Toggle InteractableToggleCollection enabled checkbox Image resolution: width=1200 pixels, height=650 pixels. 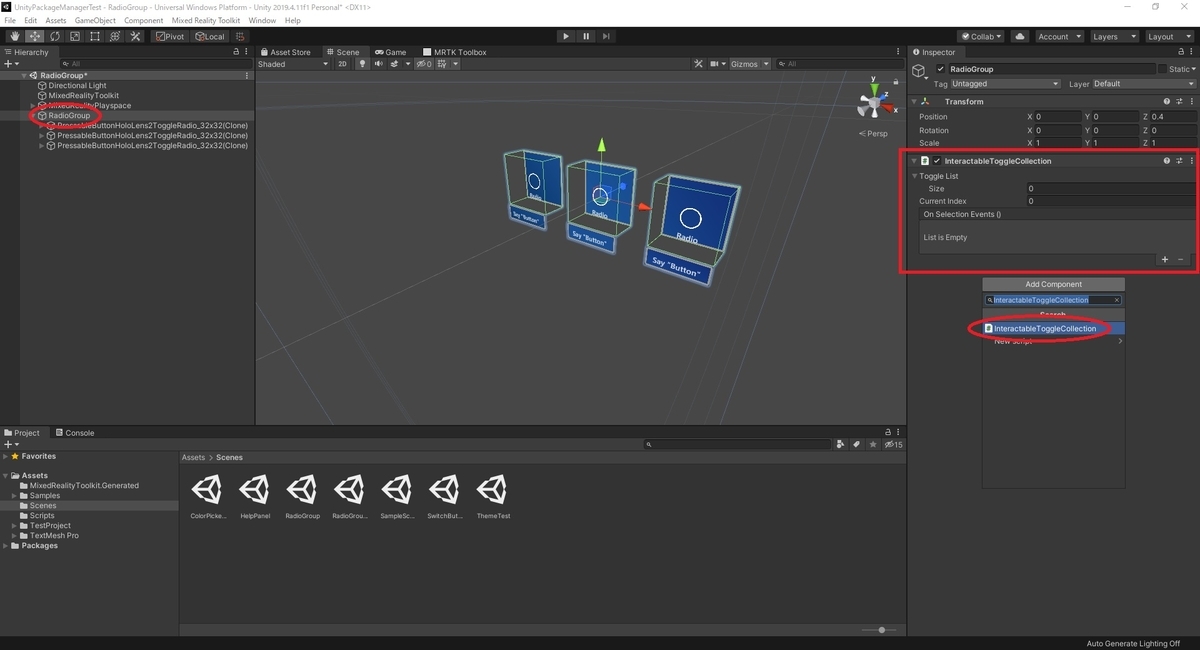[x=937, y=160]
